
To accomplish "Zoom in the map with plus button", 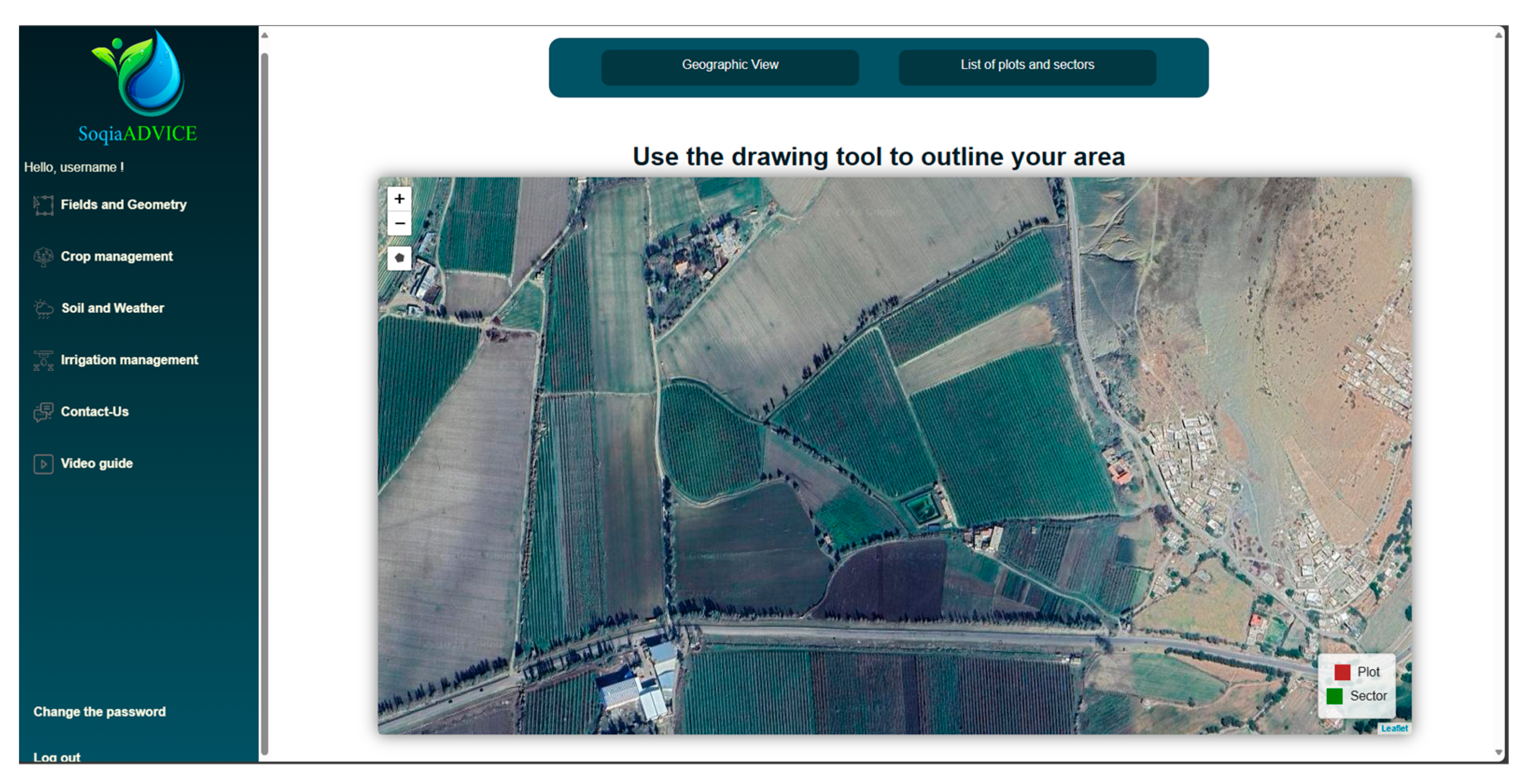I will click(399, 198).
